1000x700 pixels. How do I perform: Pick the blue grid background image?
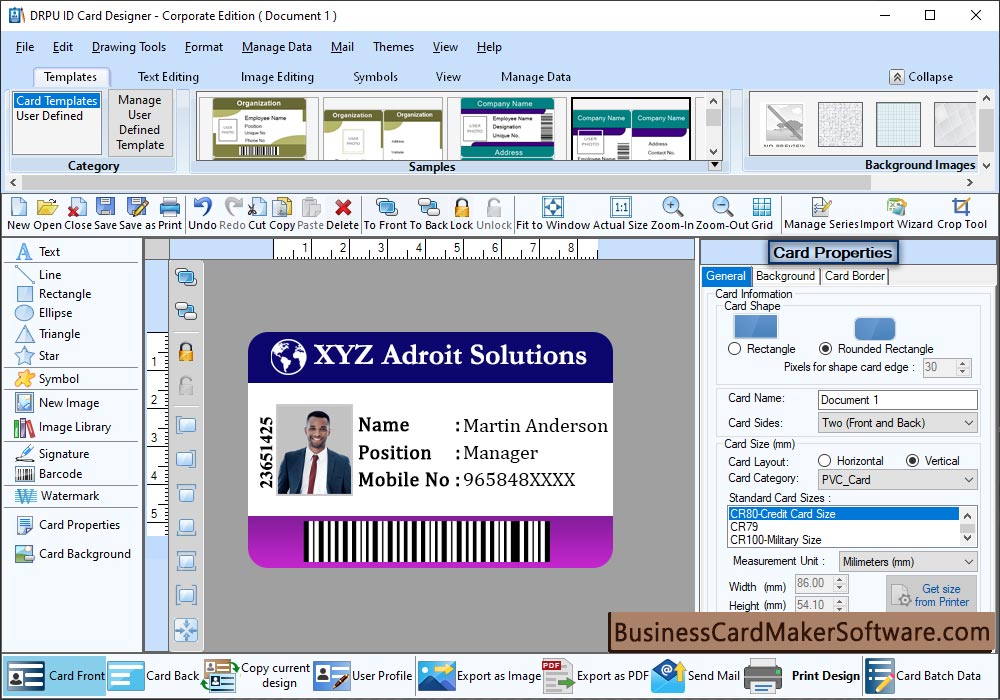point(899,124)
